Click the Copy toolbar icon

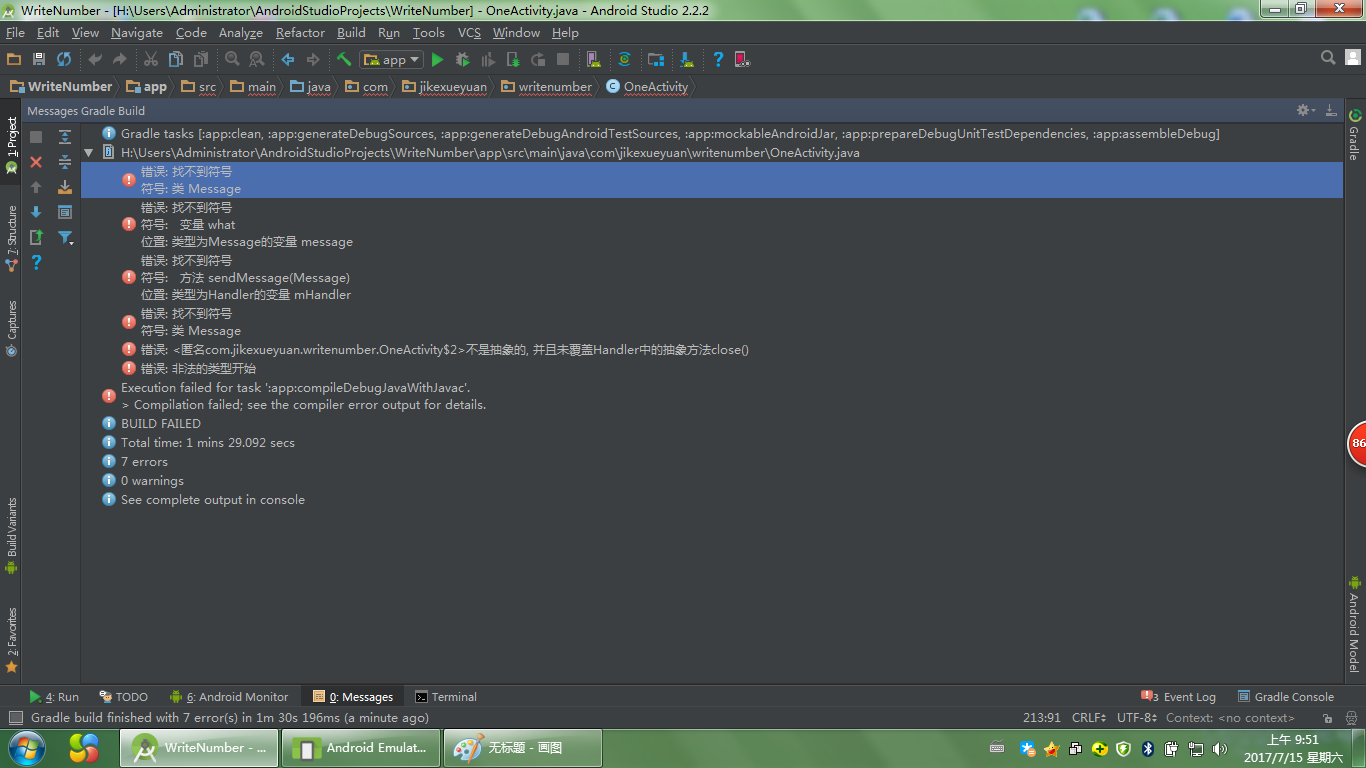(176, 60)
